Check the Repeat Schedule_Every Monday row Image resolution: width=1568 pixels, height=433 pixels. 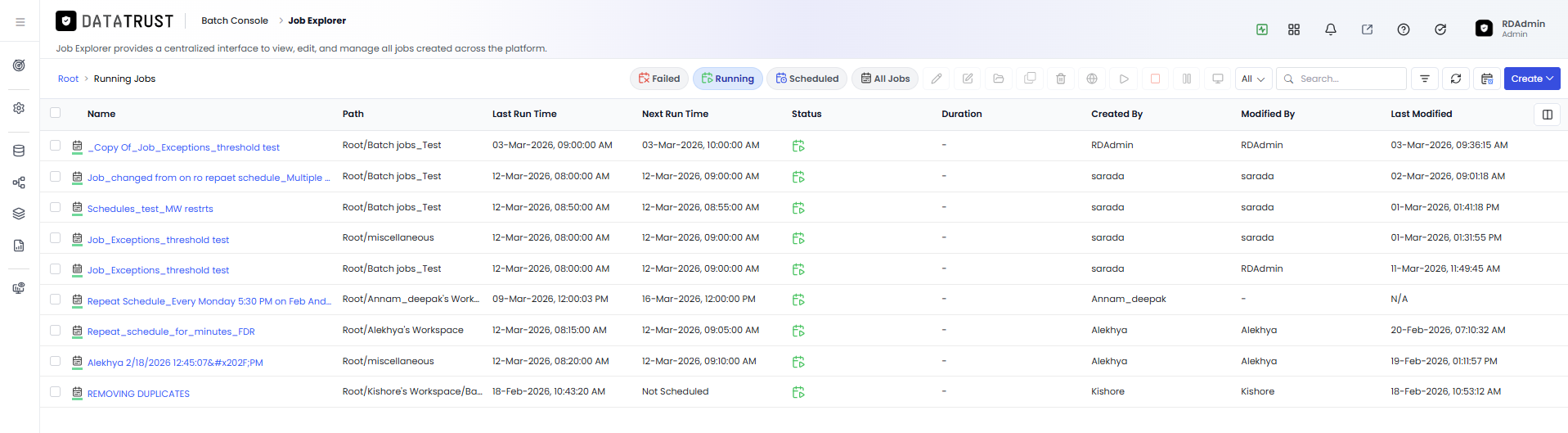[56, 300]
